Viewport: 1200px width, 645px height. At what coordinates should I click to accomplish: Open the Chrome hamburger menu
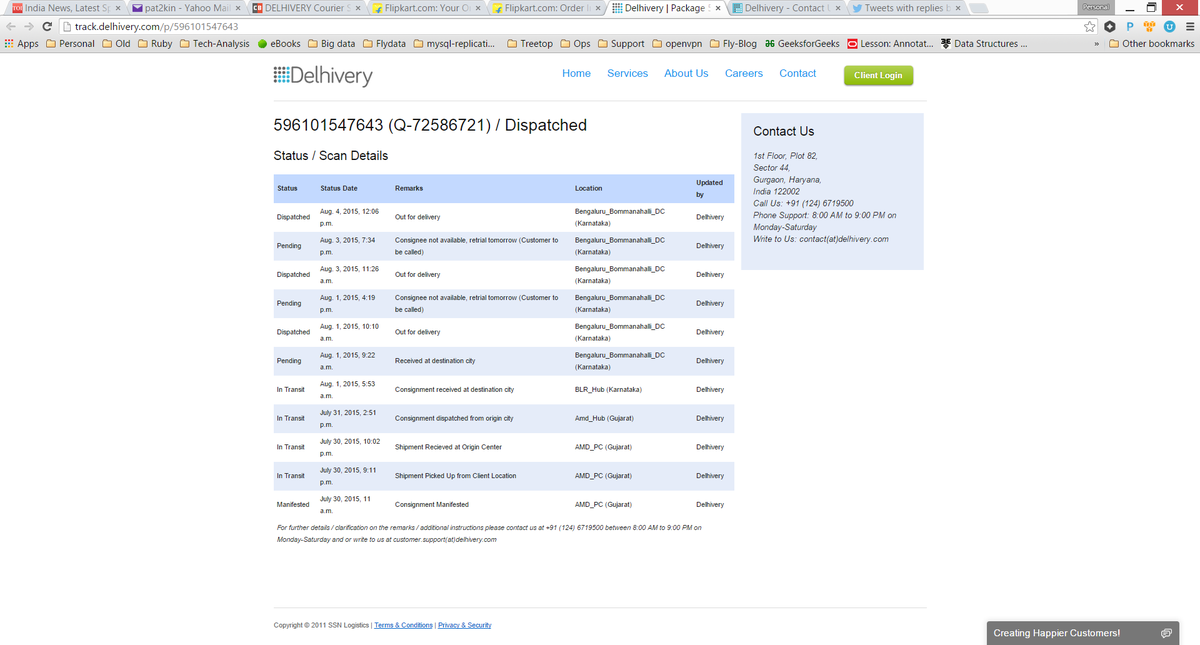tap(1189, 27)
